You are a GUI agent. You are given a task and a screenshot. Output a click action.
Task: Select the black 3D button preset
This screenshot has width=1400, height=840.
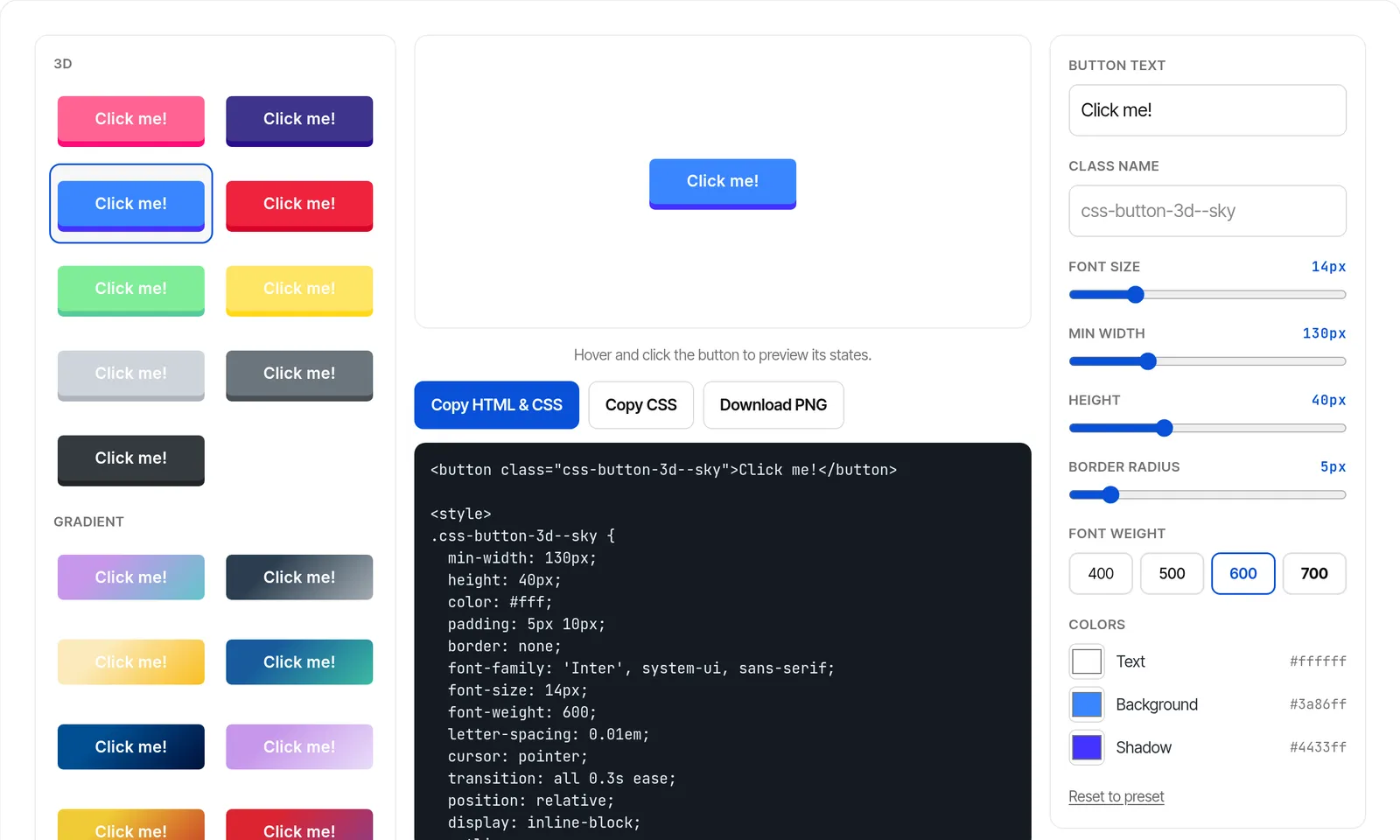coord(131,459)
